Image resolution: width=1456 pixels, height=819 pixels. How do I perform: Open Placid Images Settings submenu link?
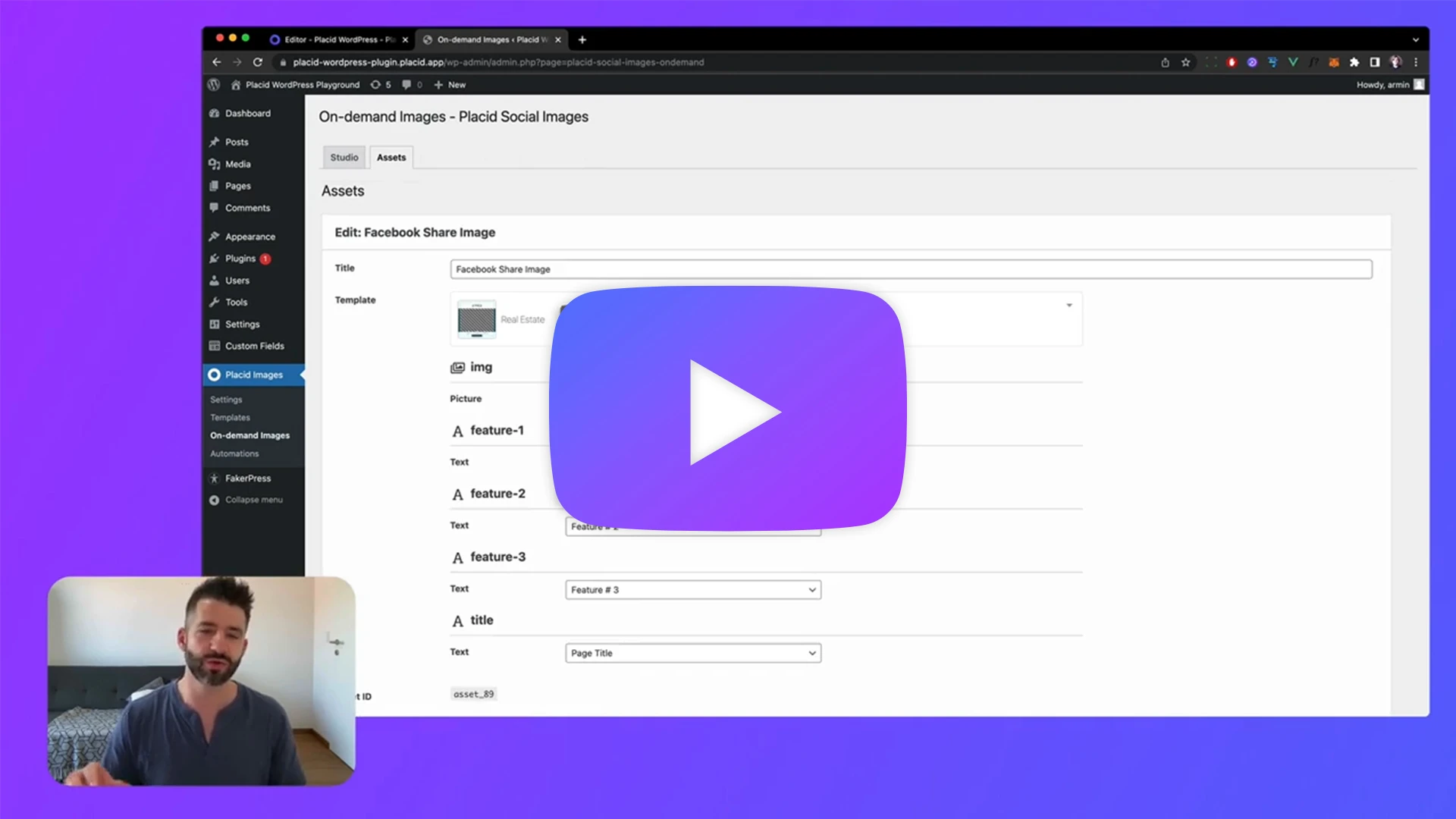(x=226, y=400)
